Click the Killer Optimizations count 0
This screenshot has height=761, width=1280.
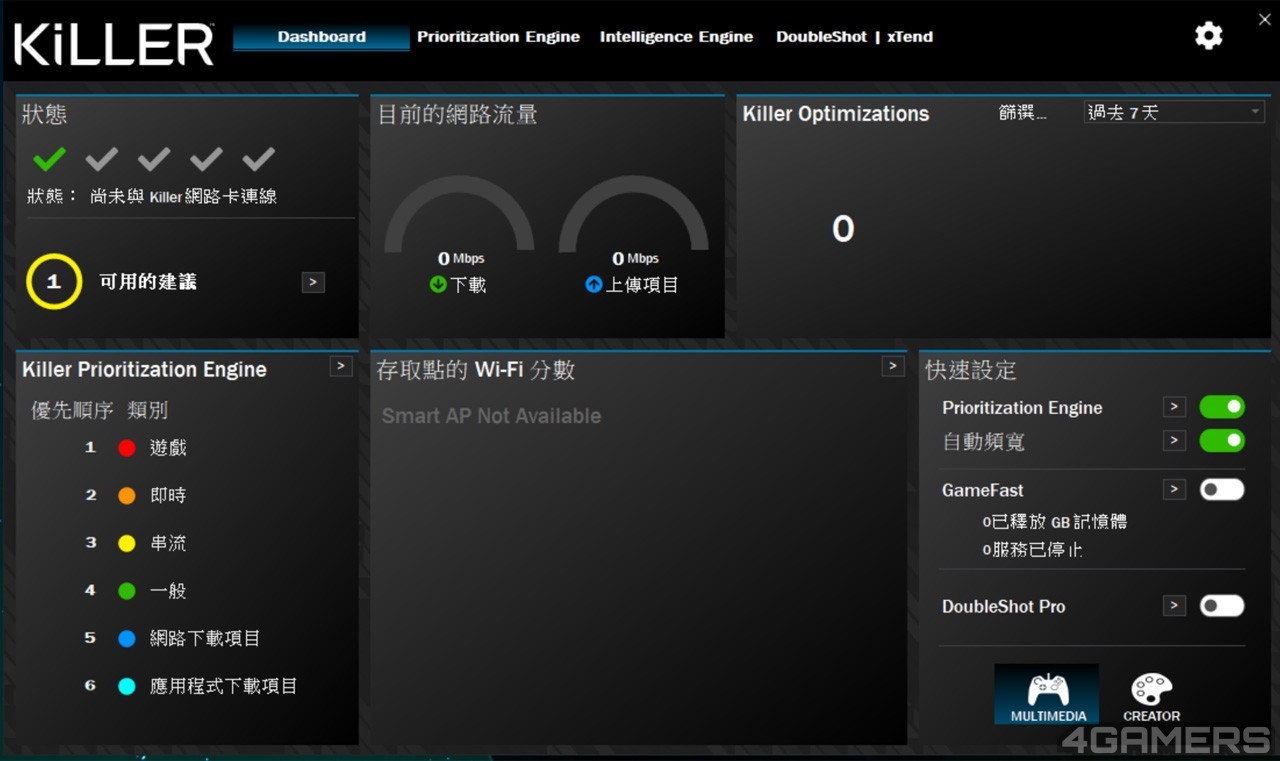[843, 229]
